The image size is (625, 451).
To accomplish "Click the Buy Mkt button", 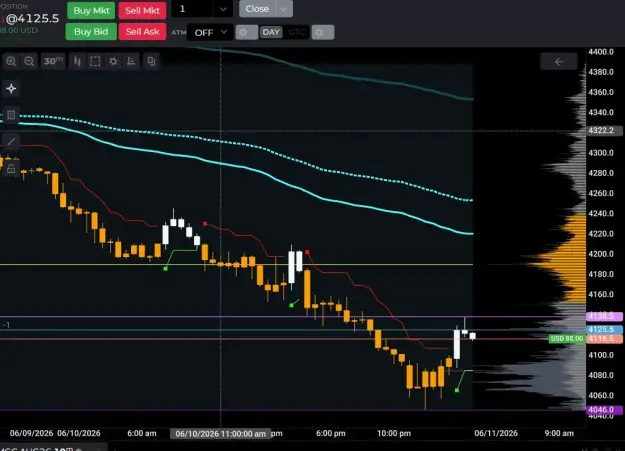I will click(x=91, y=10).
